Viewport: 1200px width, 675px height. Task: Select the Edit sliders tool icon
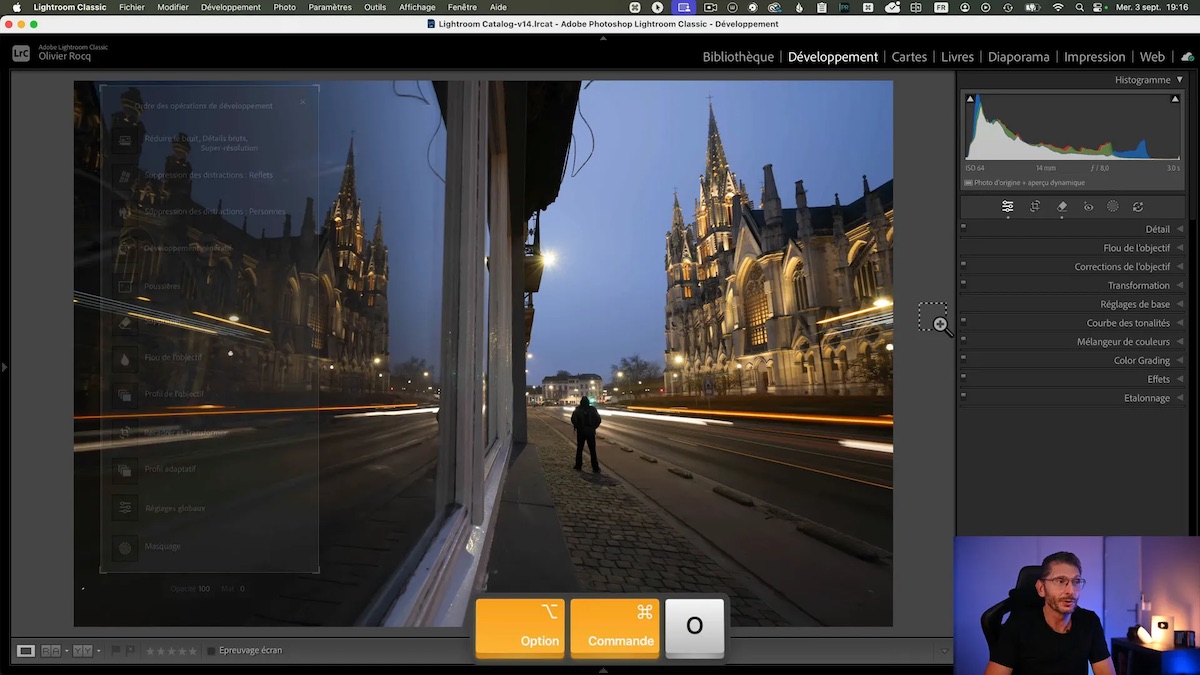coord(1008,207)
